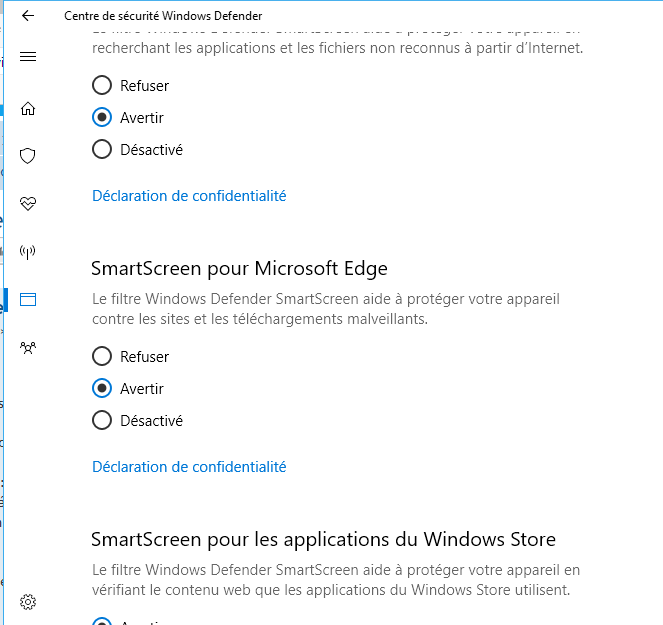Screen dimensions: 663x625
Task: Open Virus & threat protection shield icon
Action: [28, 156]
